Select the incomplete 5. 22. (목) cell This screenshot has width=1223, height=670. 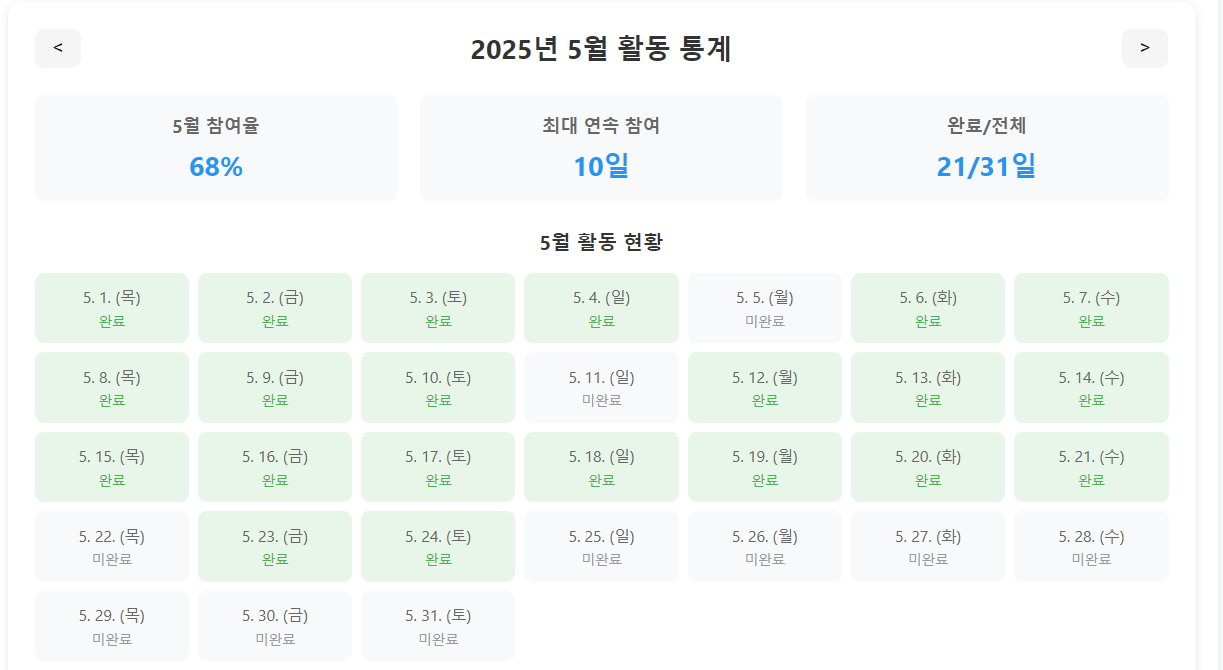click(x=112, y=546)
